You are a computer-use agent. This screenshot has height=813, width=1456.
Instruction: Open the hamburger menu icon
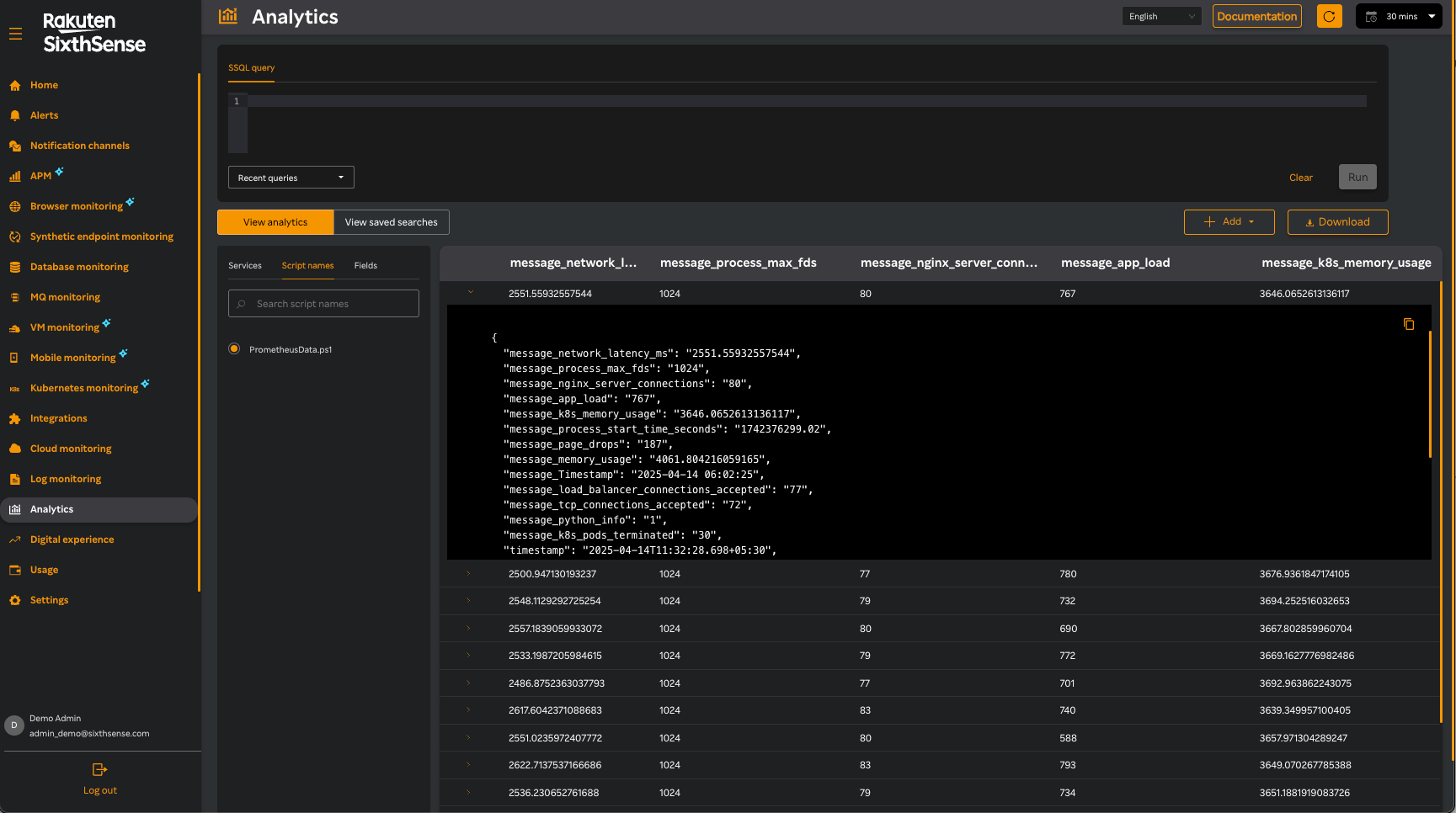pos(15,34)
